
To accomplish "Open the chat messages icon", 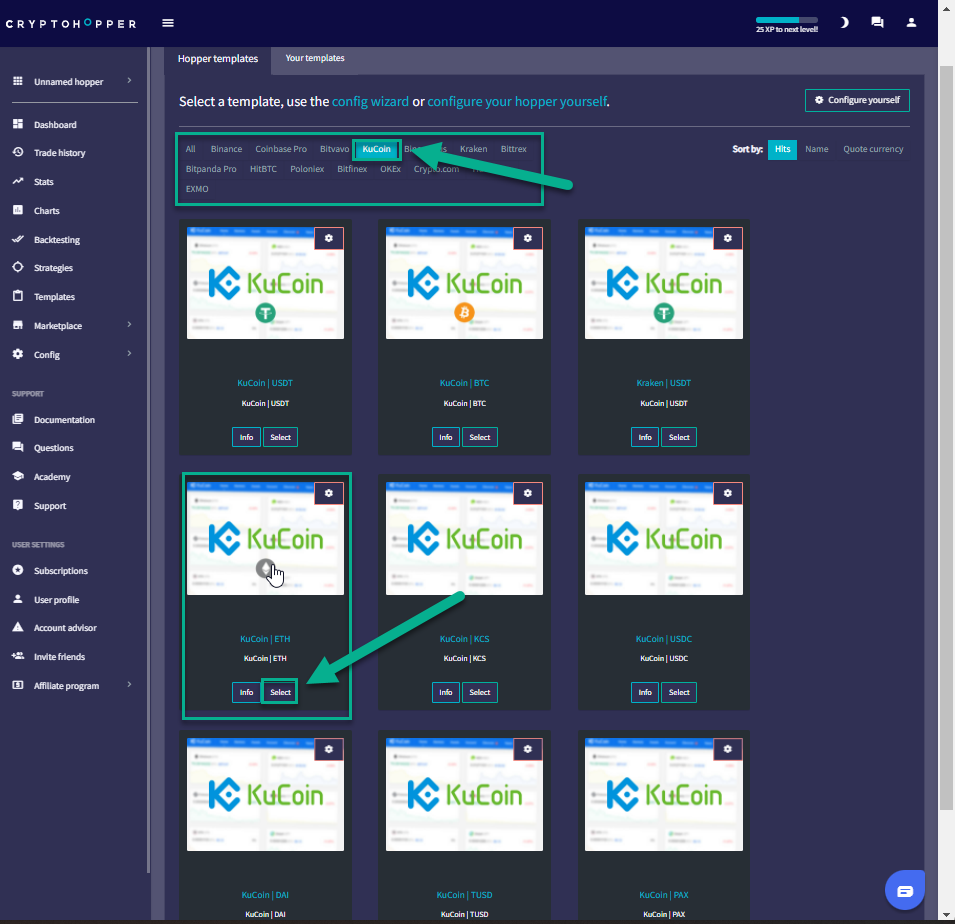I will point(877,22).
